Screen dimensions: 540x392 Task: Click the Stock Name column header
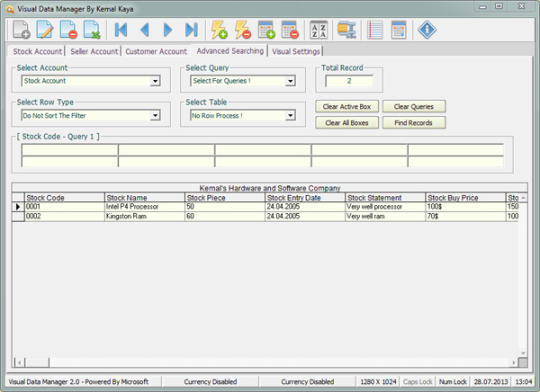(x=144, y=198)
